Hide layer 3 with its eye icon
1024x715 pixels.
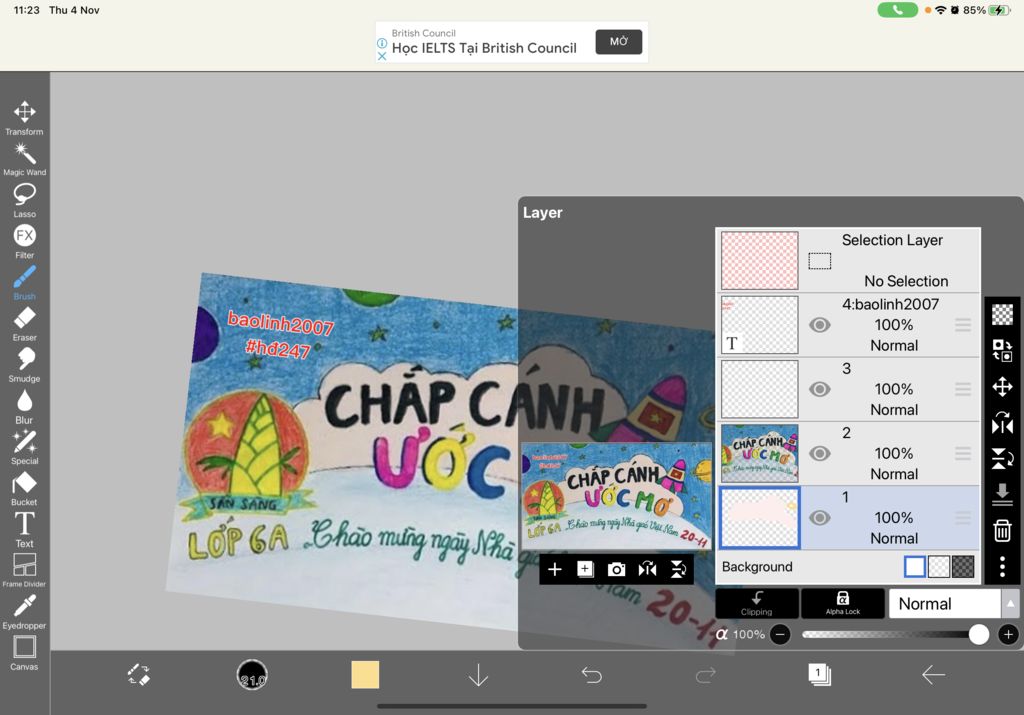pos(820,389)
